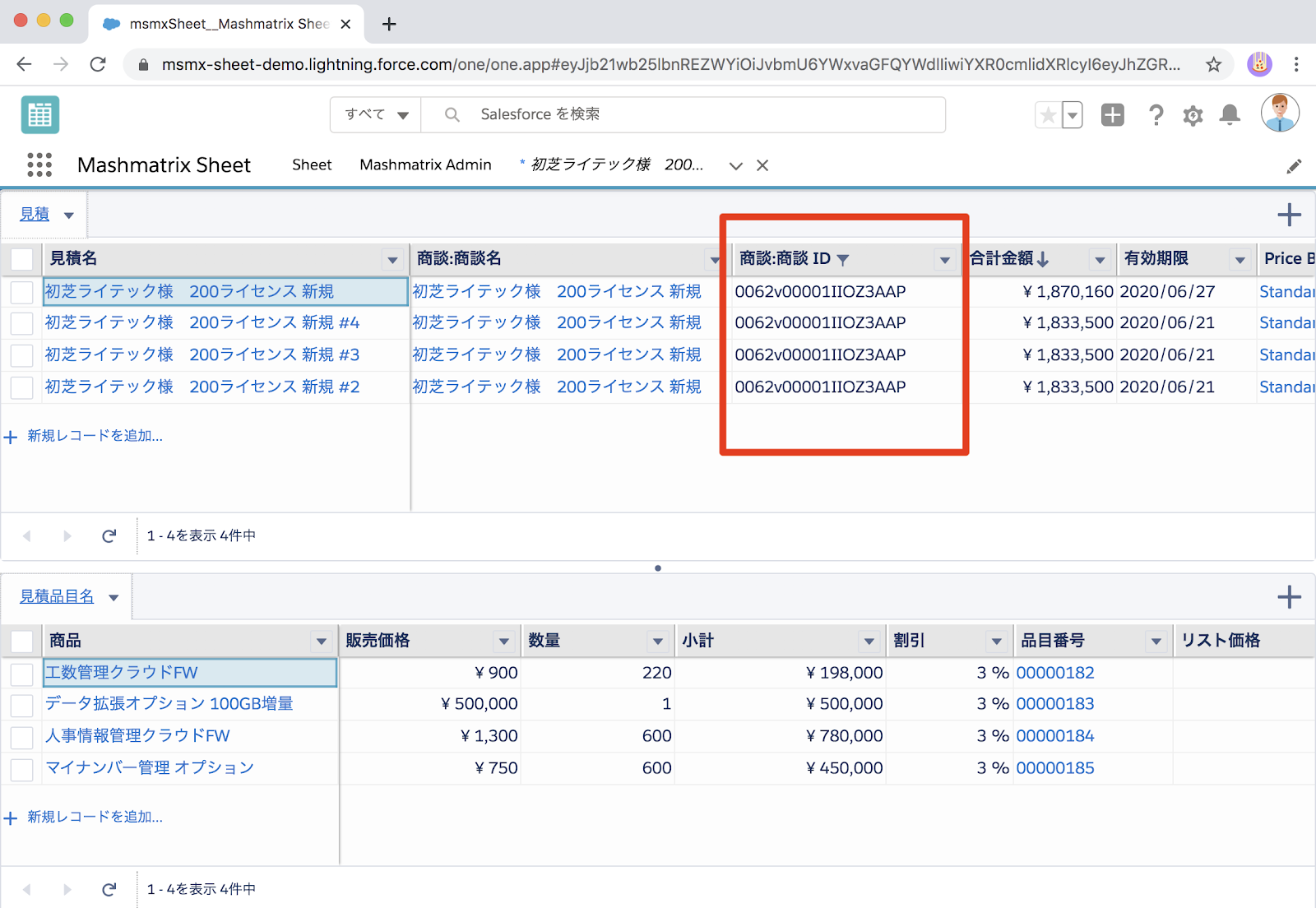Expand workspace tab chevron menu
The width and height of the screenshot is (1316, 908).
tap(736, 165)
